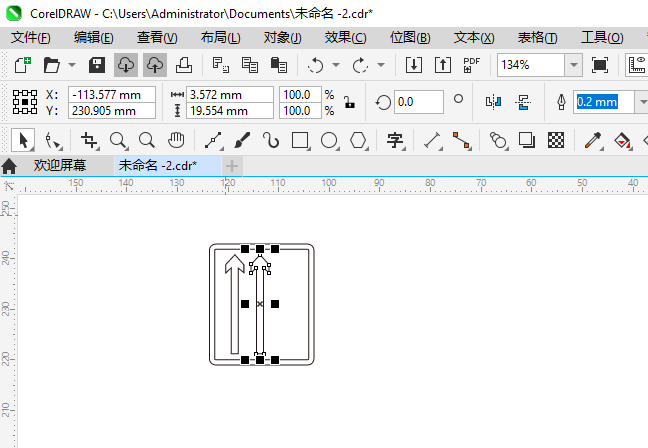This screenshot has width=648, height=448.
Task: Open the dropdown arrow next to Open folder
Action: (72, 65)
